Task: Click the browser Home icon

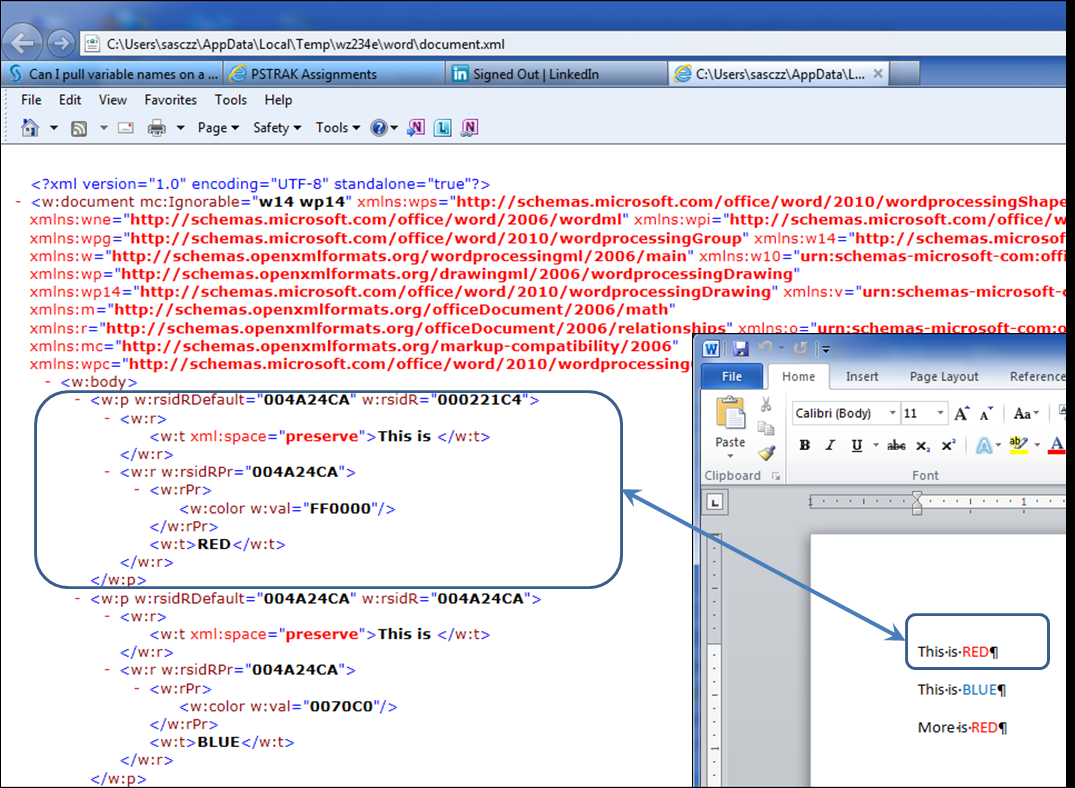Action: [x=30, y=128]
